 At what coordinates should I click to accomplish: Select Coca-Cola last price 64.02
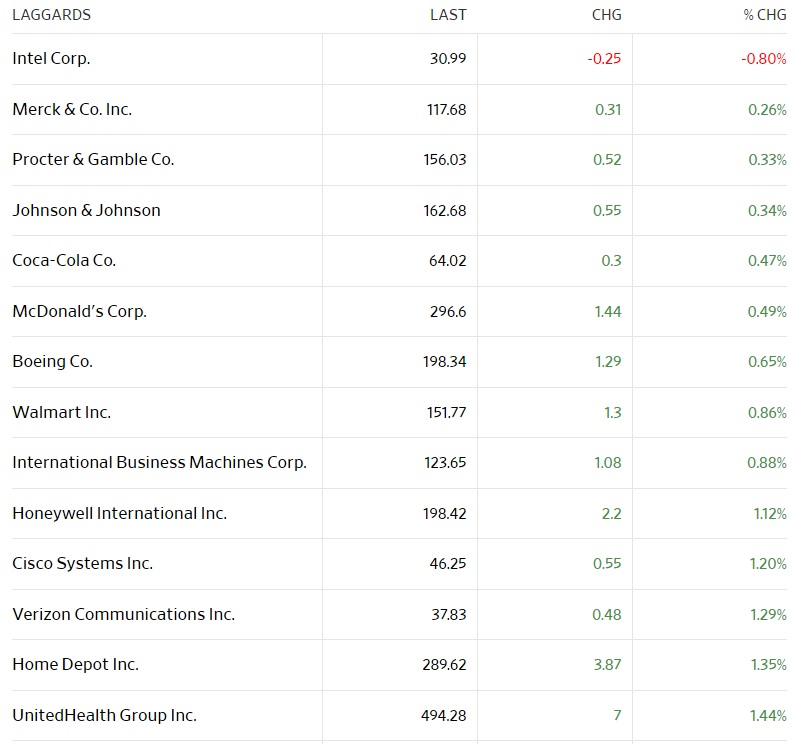(448, 260)
